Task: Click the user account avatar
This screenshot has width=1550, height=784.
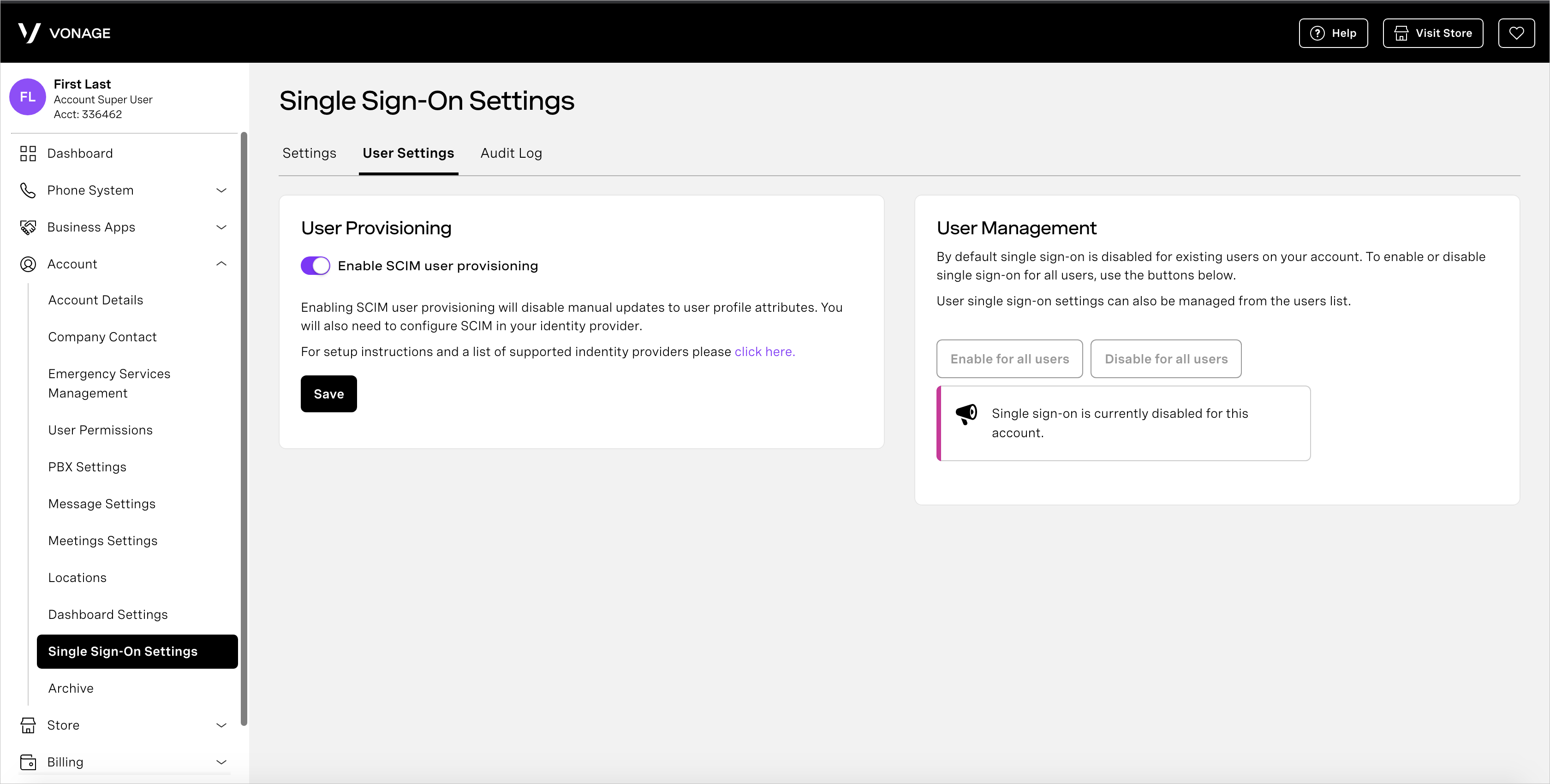Action: [29, 97]
